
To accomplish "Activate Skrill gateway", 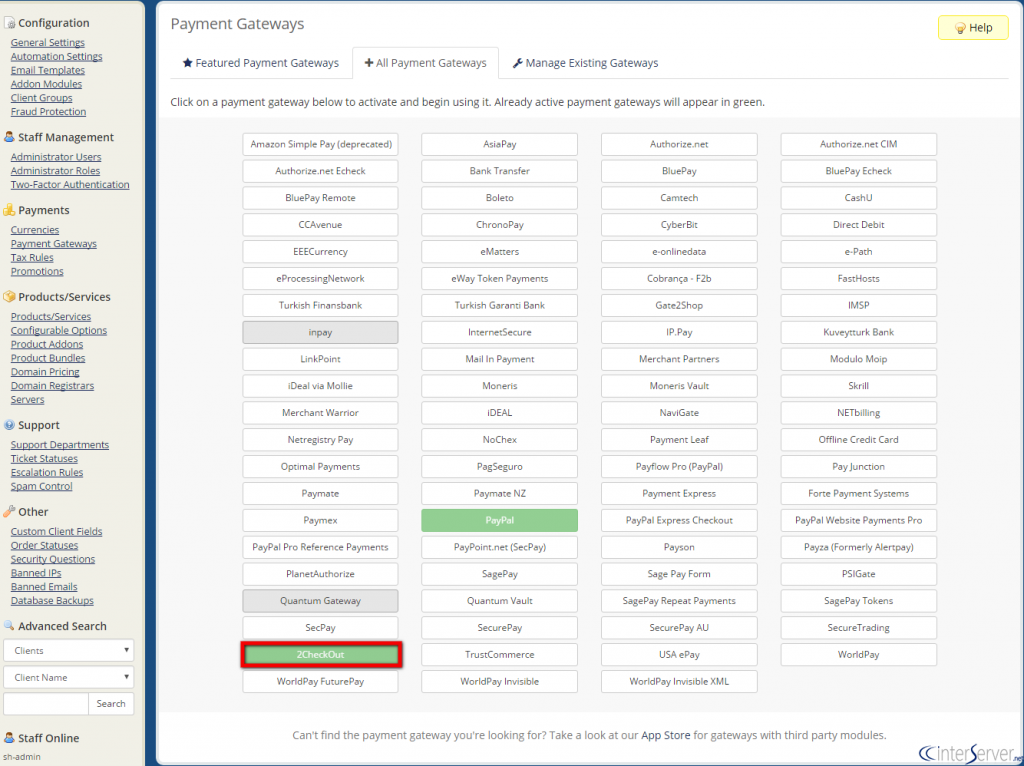I will [x=859, y=386].
